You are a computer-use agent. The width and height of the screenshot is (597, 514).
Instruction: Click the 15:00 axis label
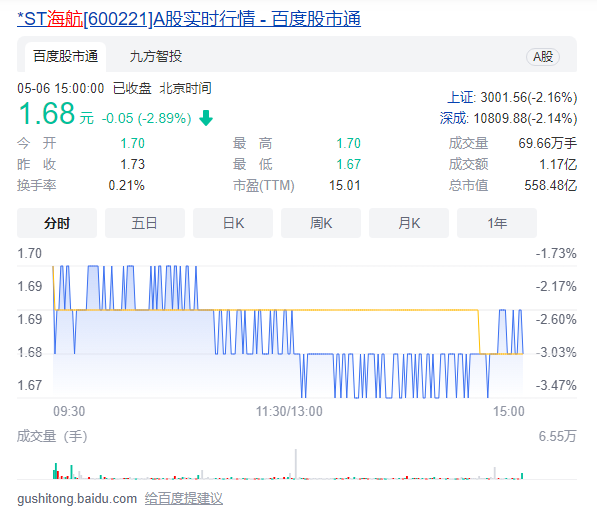coord(509,411)
